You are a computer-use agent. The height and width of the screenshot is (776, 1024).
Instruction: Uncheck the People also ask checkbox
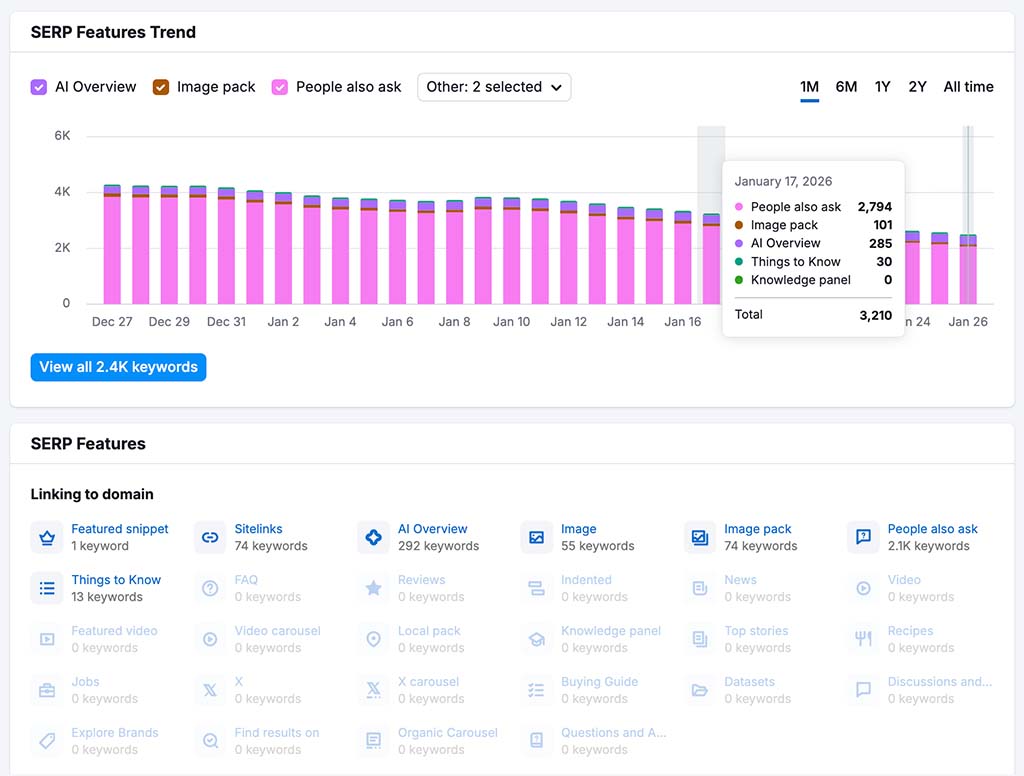279,87
